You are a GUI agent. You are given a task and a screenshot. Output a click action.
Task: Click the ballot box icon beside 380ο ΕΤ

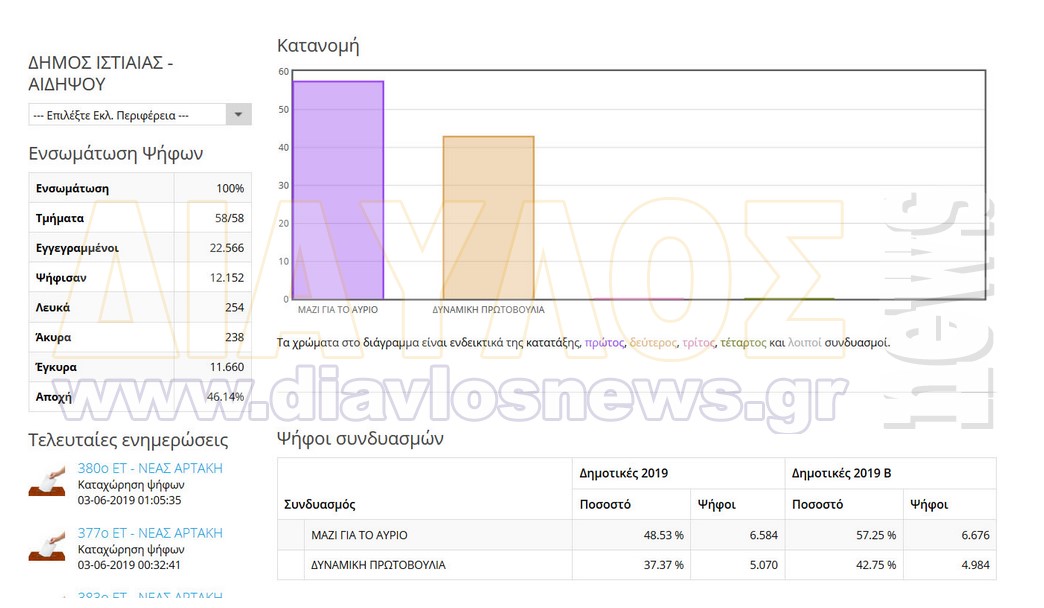click(x=47, y=482)
